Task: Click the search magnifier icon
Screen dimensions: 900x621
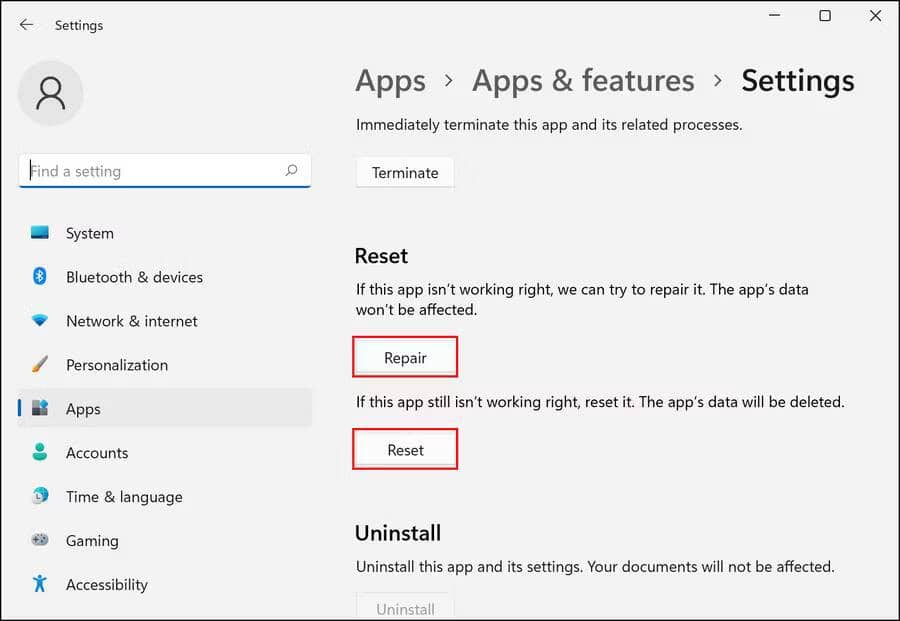Action: tap(291, 171)
